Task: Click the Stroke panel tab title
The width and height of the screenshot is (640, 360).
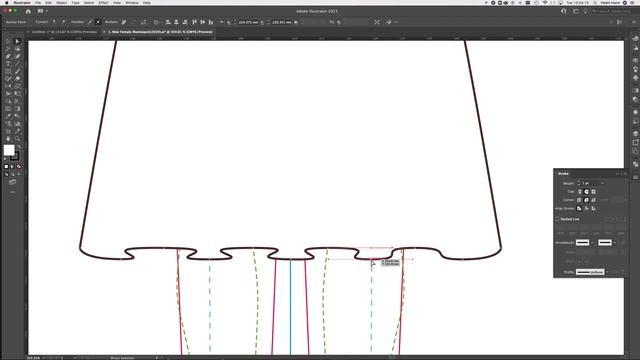Action: (563, 174)
